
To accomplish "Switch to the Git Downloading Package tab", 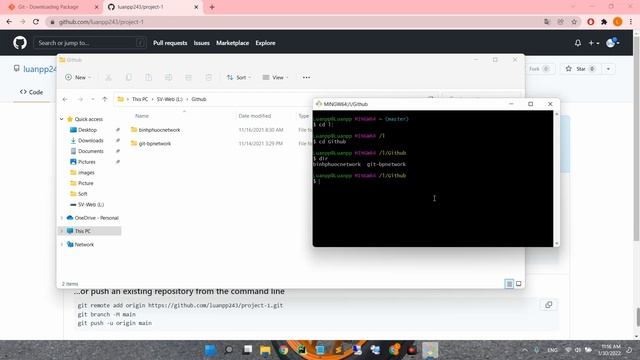I will [x=53, y=7].
